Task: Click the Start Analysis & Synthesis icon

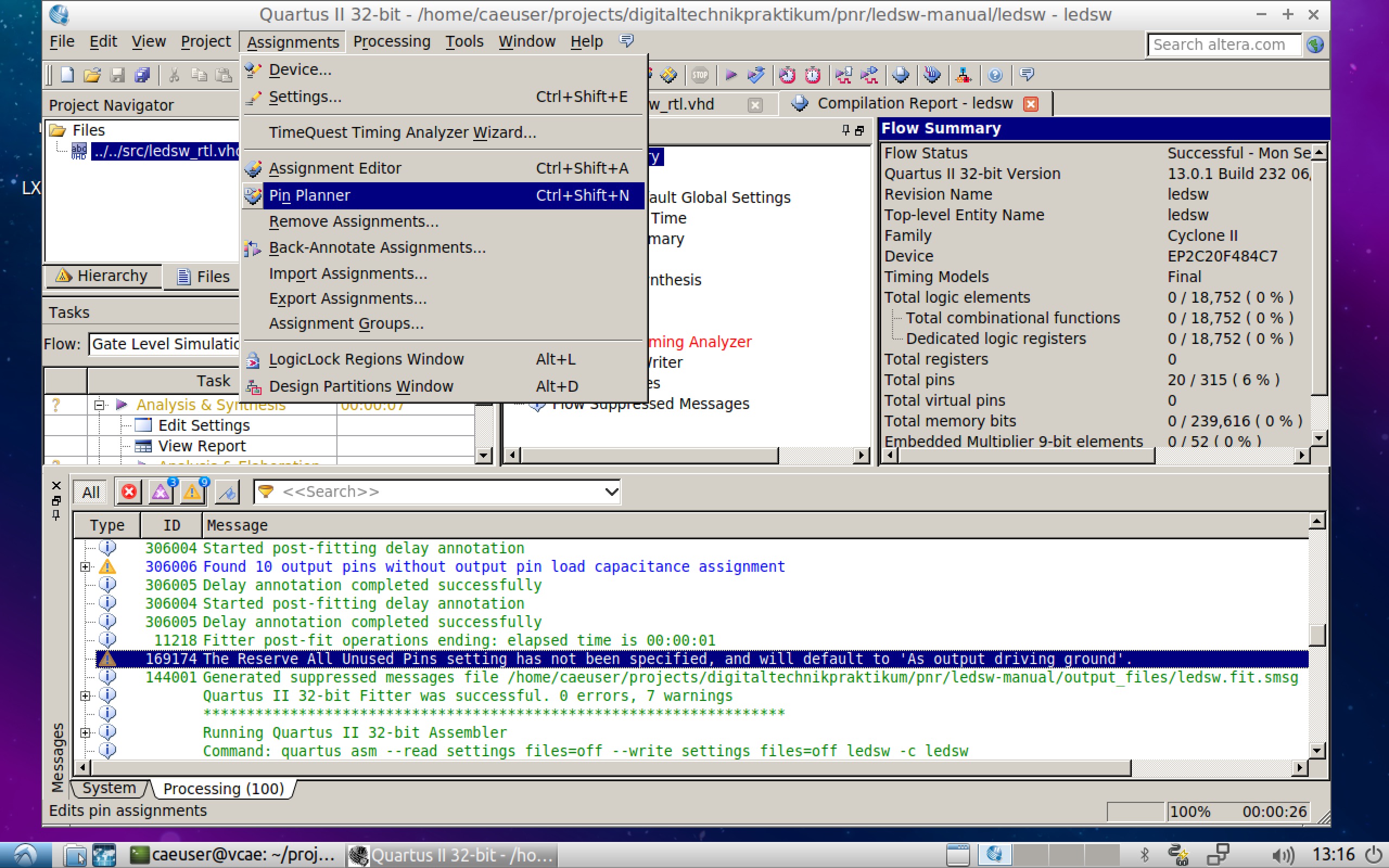Action: pyautogui.click(x=756, y=75)
